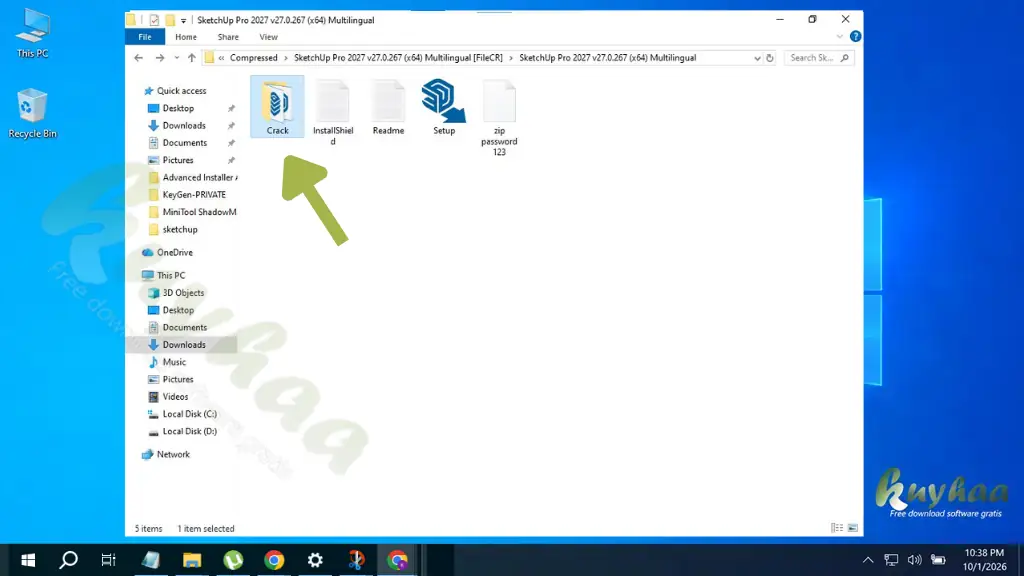
Task: Click Properties quick access toolbar icon
Action: click(x=154, y=20)
